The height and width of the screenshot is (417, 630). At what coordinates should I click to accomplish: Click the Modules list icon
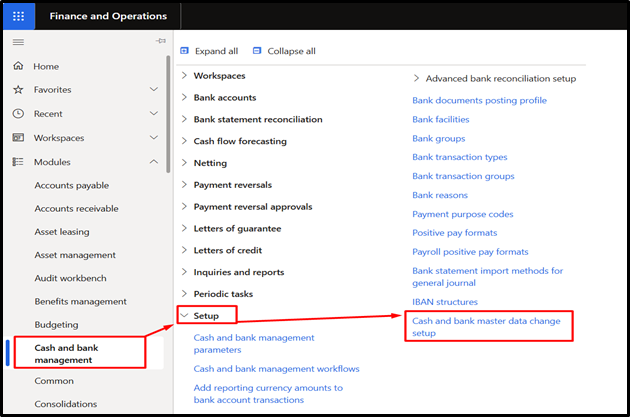18,162
